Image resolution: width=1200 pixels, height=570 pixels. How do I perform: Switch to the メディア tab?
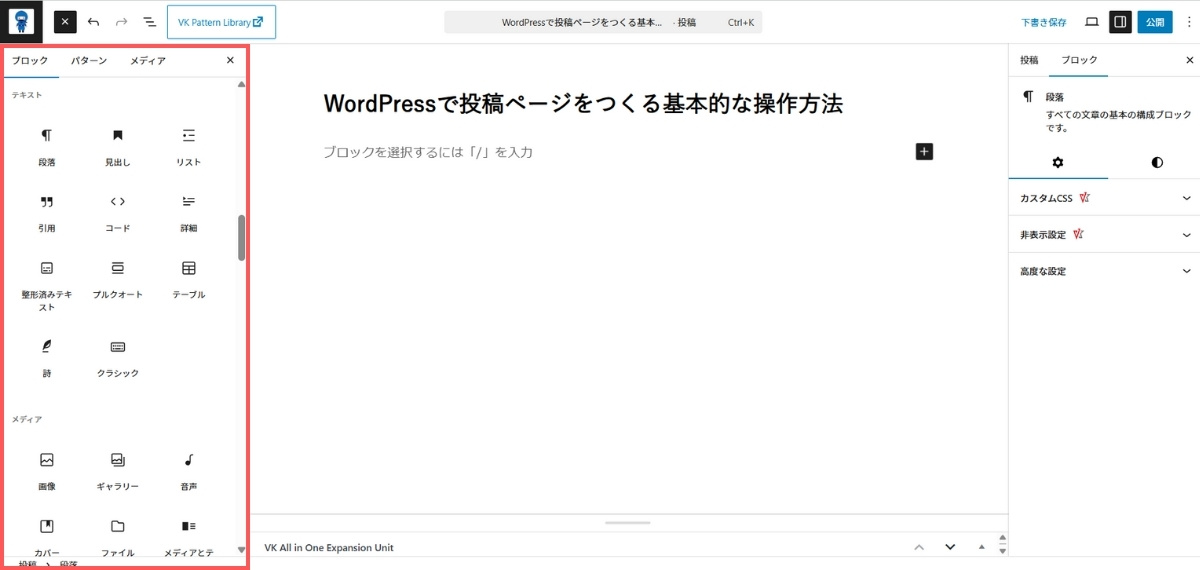[x=148, y=61]
